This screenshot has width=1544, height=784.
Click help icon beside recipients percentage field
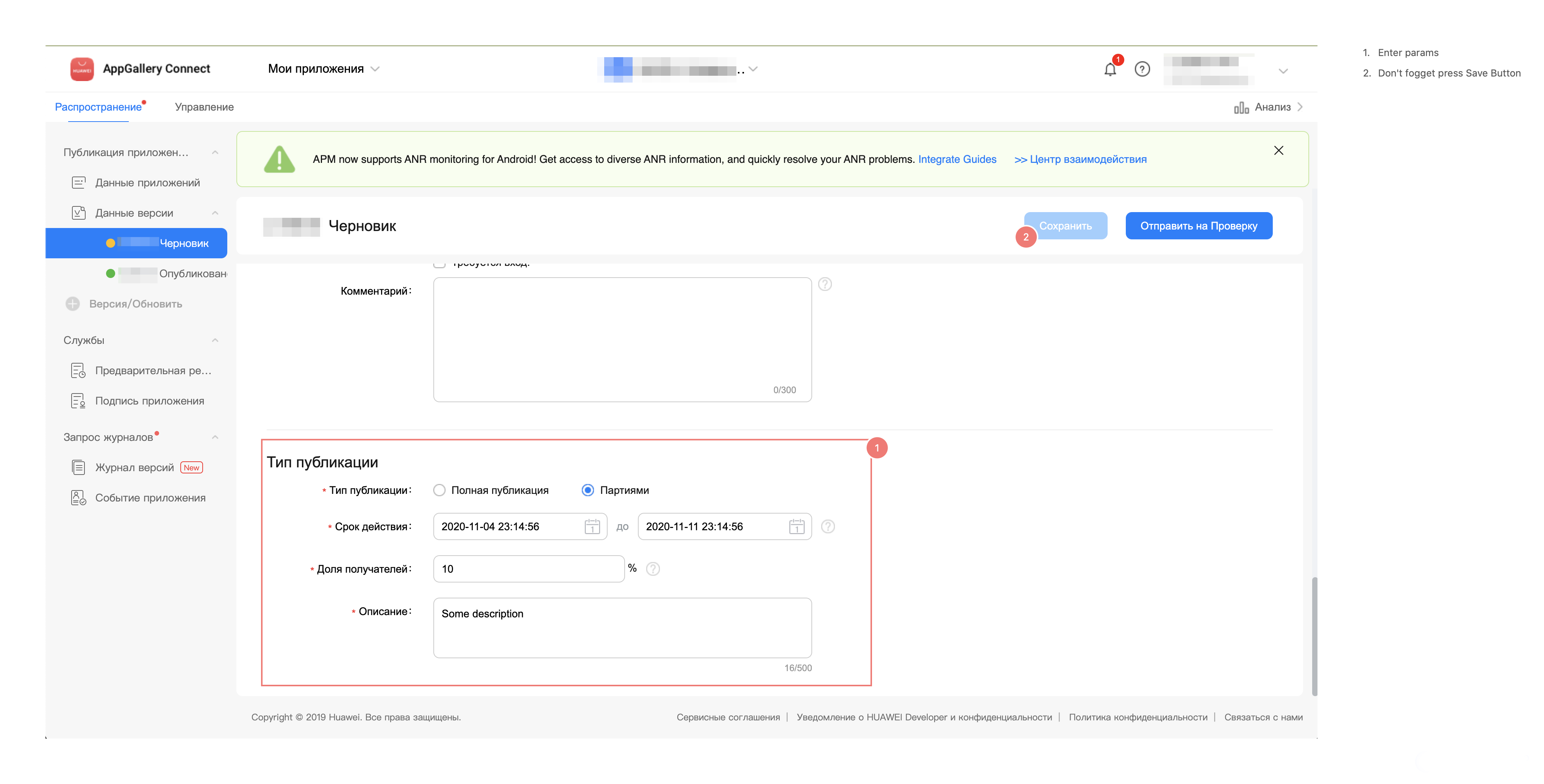[653, 569]
